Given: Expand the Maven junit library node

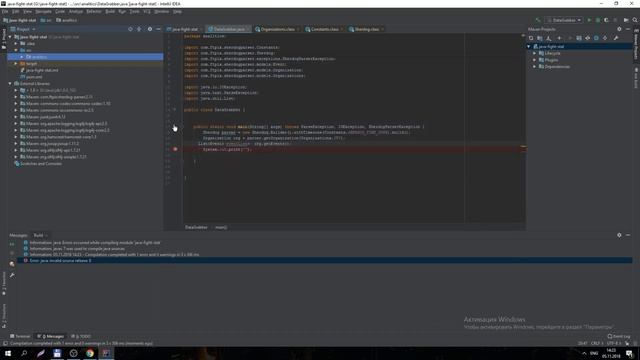Looking at the screenshot, I should point(16,117).
